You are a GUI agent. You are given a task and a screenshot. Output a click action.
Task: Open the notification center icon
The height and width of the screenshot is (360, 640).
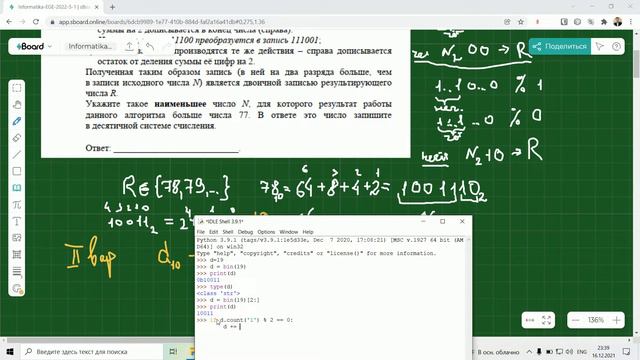626,351
